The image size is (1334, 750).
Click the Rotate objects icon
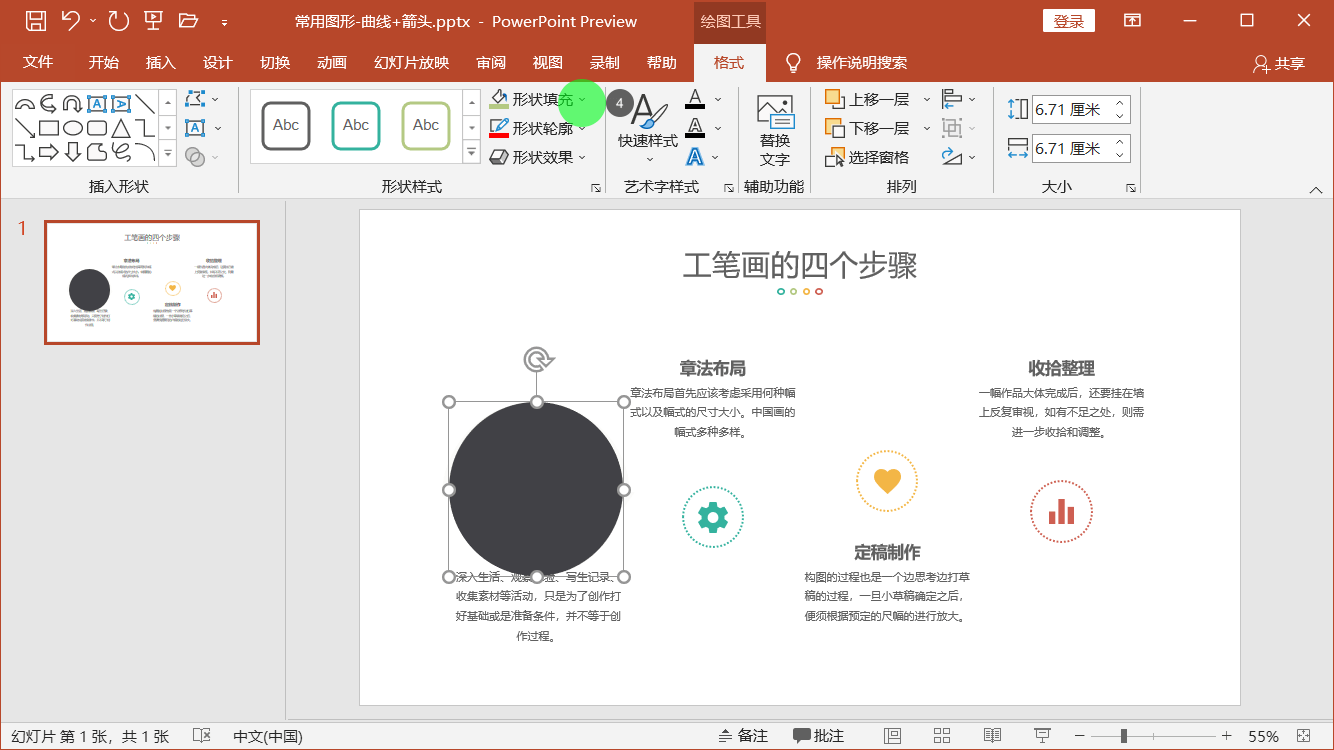[951, 157]
